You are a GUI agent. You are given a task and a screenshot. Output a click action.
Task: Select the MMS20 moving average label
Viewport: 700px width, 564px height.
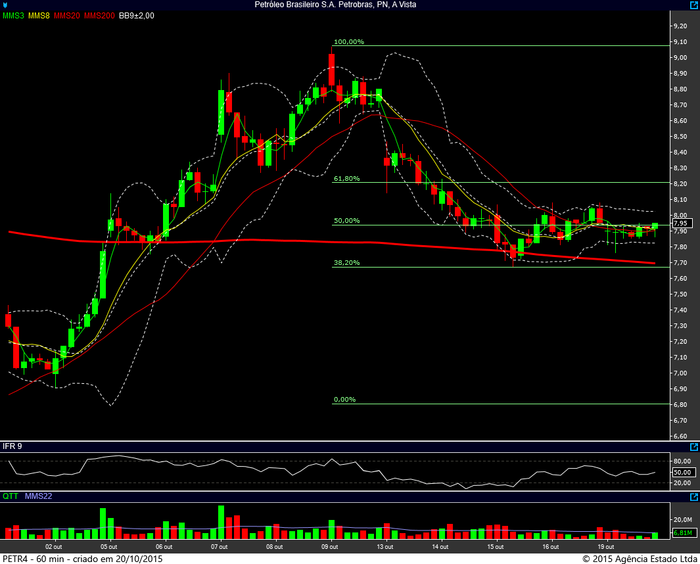pos(68,17)
